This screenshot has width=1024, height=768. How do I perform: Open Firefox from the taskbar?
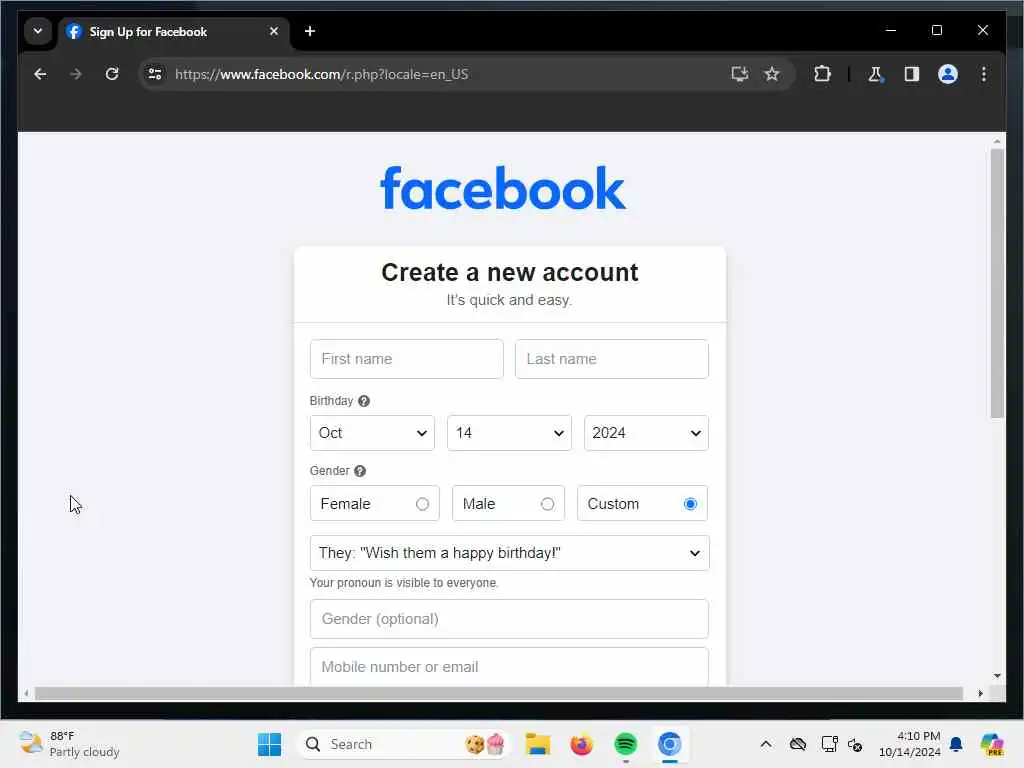(x=581, y=744)
